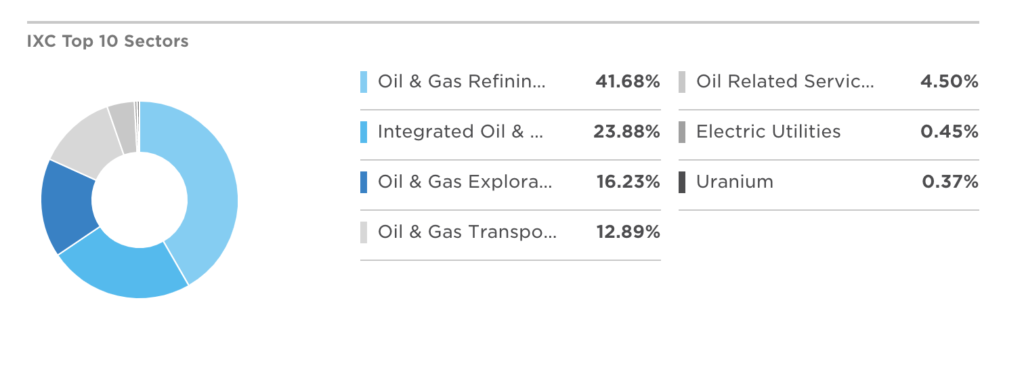Image resolution: width=1024 pixels, height=370 pixels.
Task: Click the Integrated Oil legend color swatch
Action: click(x=364, y=132)
